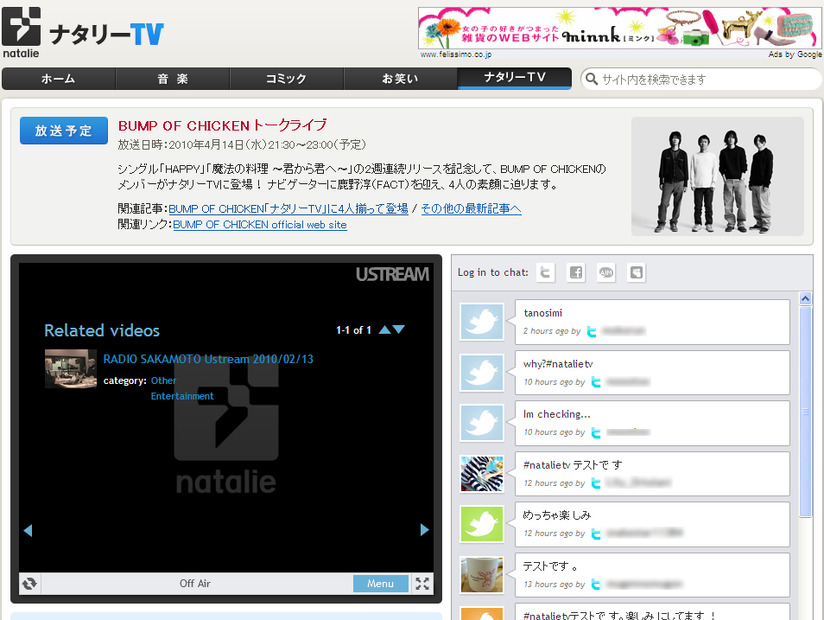This screenshot has height=620, width=824.
Task: Open the RADIO SAKAMOTO Ustream 2010/02/13 video link
Action: pos(208,359)
